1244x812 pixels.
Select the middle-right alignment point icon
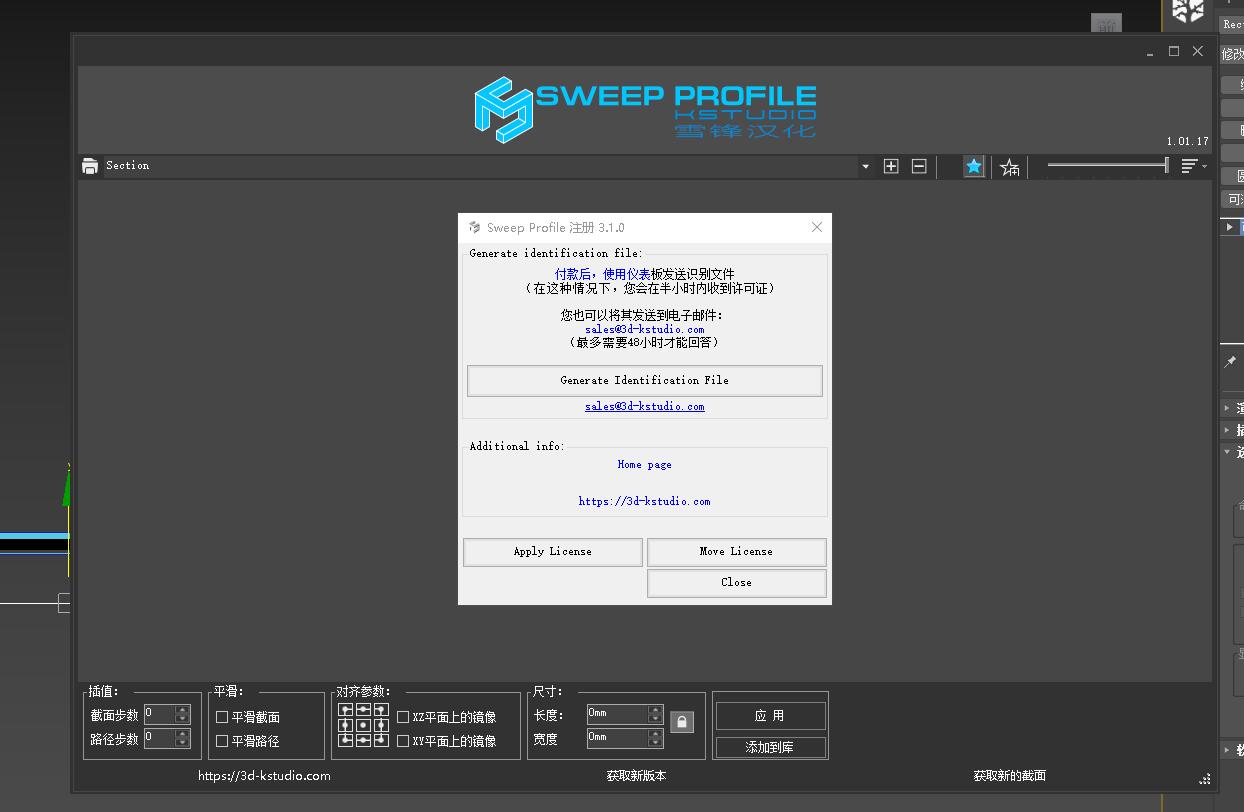pos(380,725)
